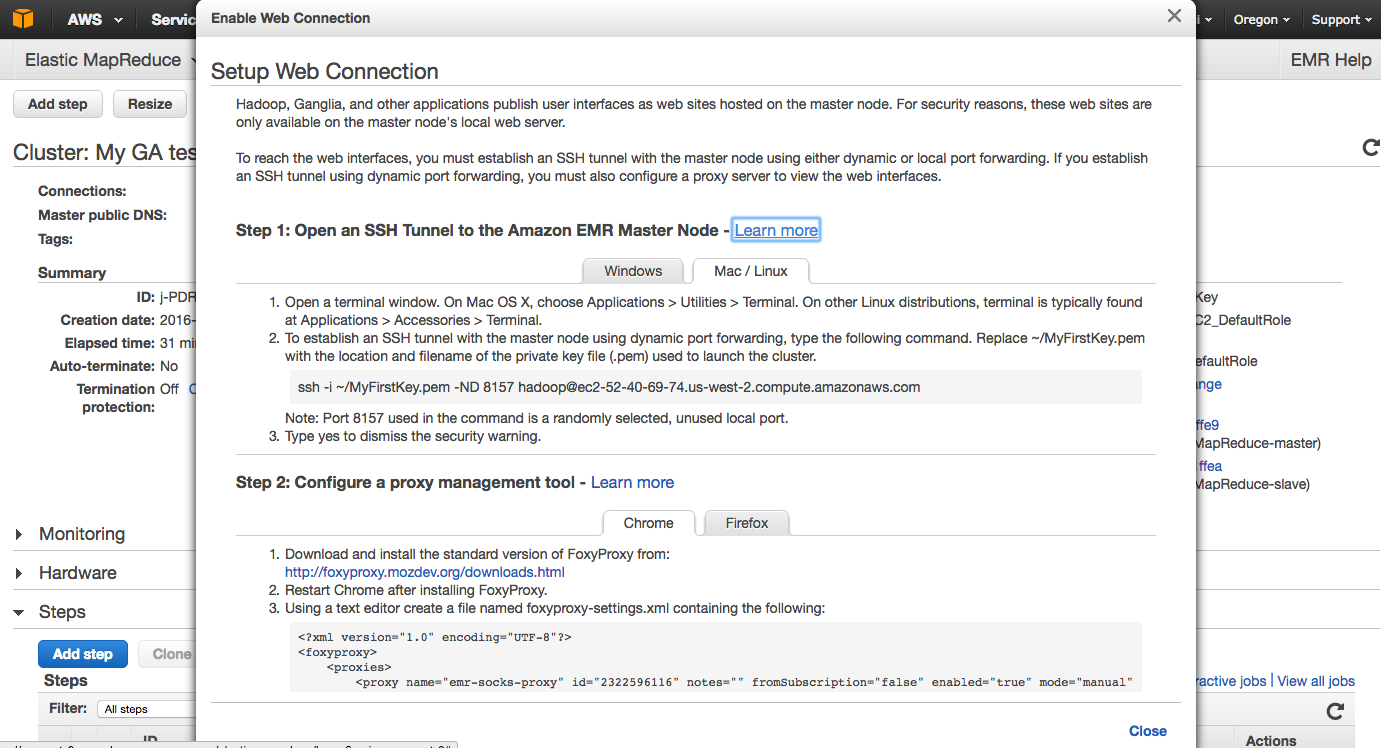Open Learn more link for Step 2

click(x=632, y=482)
